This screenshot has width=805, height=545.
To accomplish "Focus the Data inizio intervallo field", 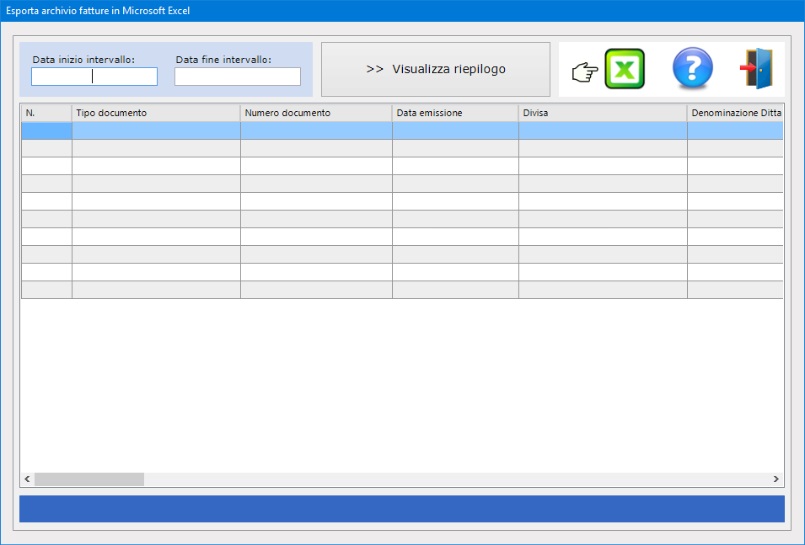I will pyautogui.click(x=94, y=76).
